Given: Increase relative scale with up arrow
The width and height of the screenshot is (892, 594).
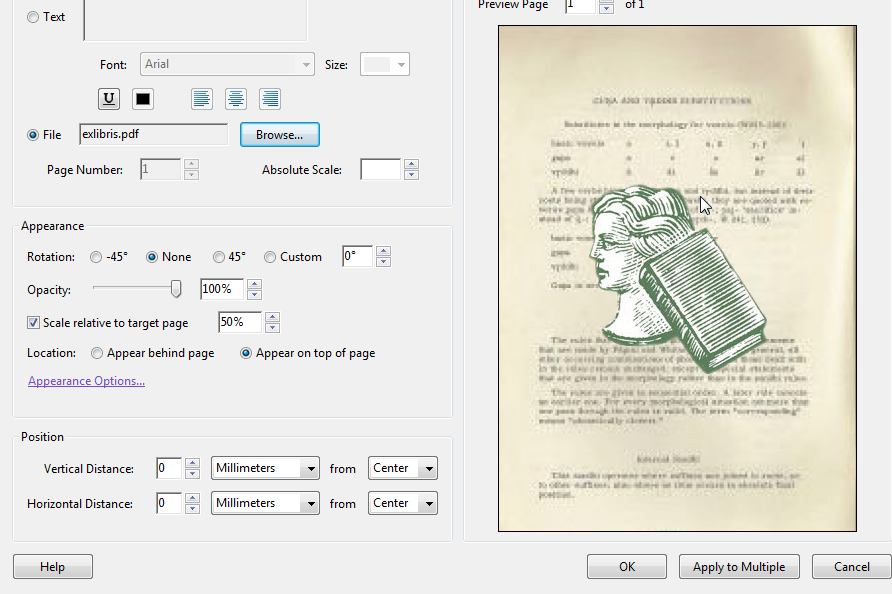Looking at the screenshot, I should pos(272,317).
